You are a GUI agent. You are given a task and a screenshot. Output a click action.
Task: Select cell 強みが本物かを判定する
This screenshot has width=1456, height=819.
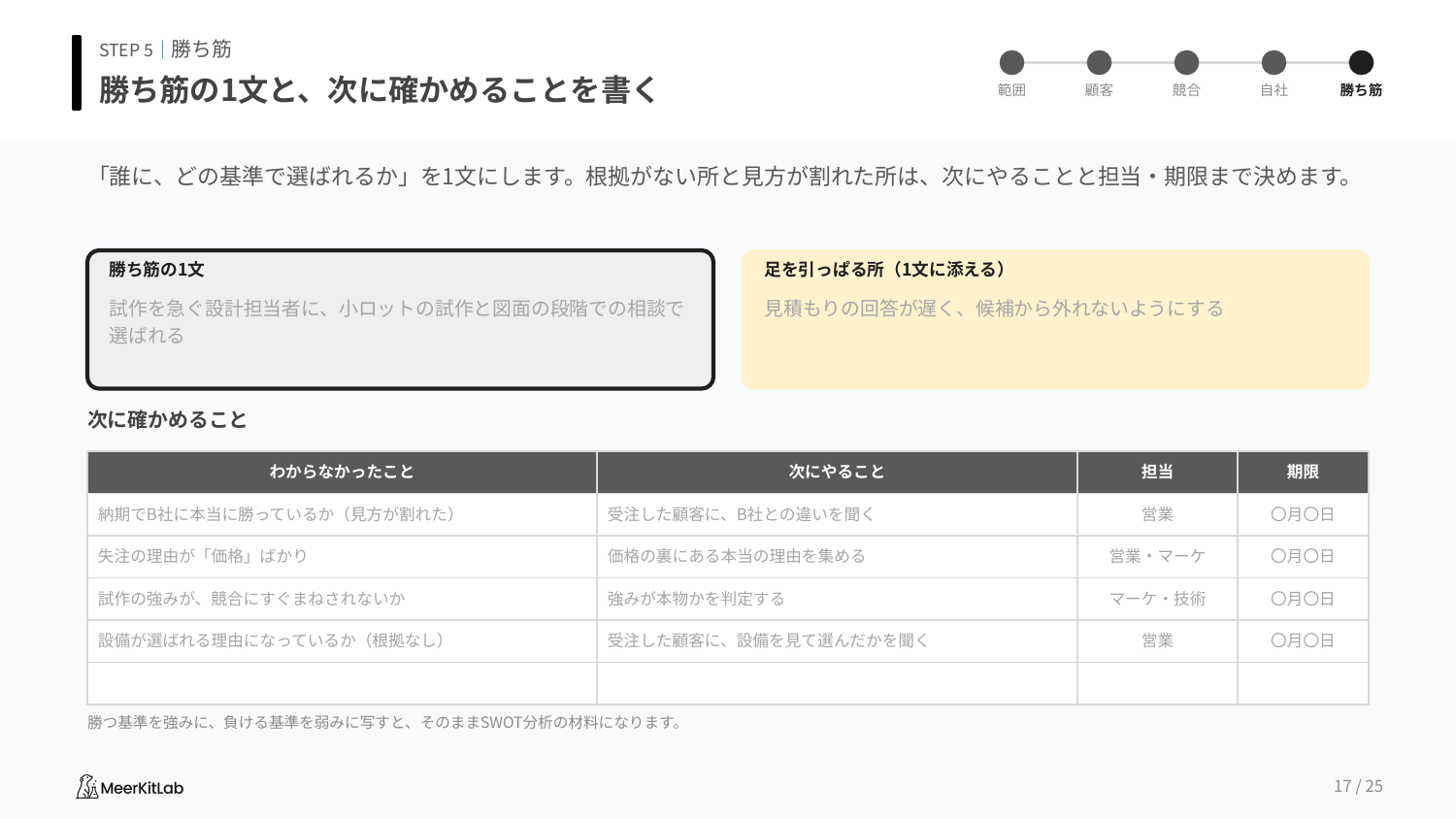click(x=837, y=599)
